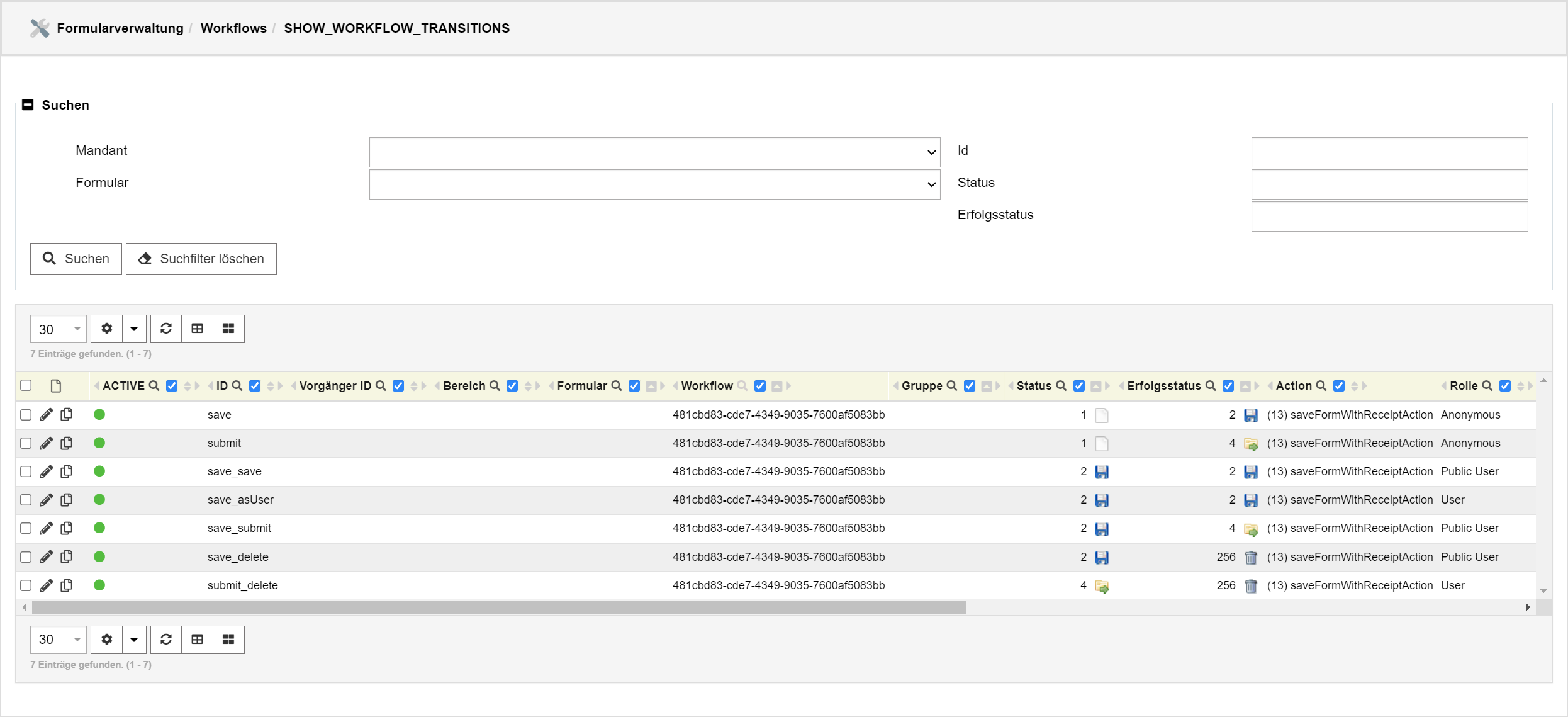
Task: Go to Formularverwaltung breadcrumb
Action: click(x=120, y=28)
